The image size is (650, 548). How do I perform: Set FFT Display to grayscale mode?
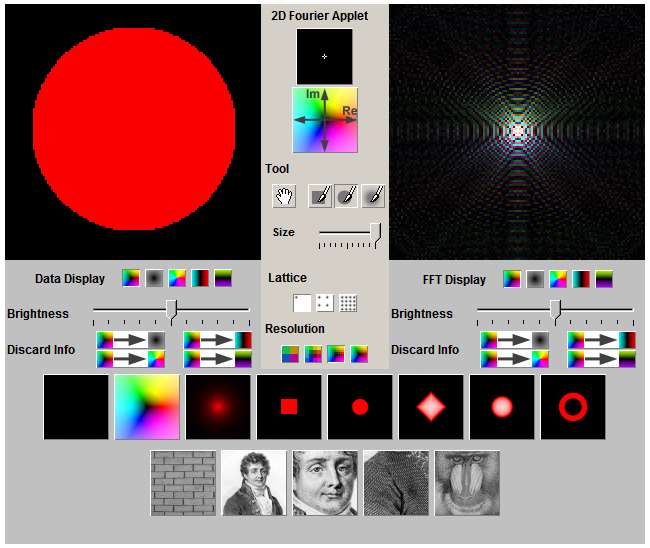coord(535,279)
